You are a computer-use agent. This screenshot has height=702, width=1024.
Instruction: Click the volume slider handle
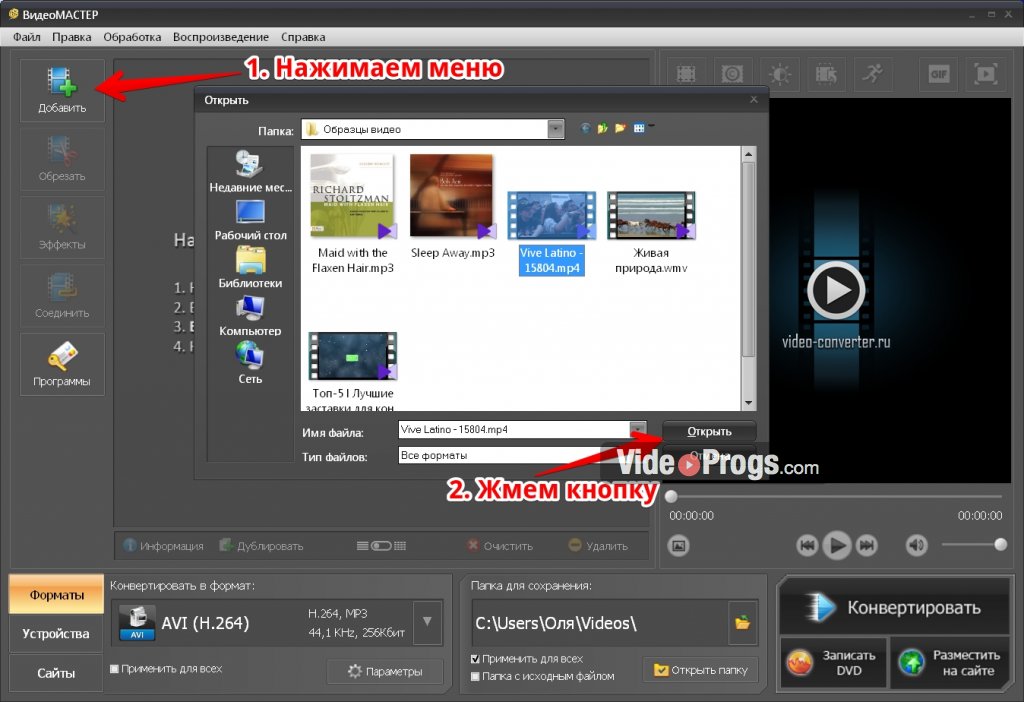pyautogui.click(x=1000, y=545)
